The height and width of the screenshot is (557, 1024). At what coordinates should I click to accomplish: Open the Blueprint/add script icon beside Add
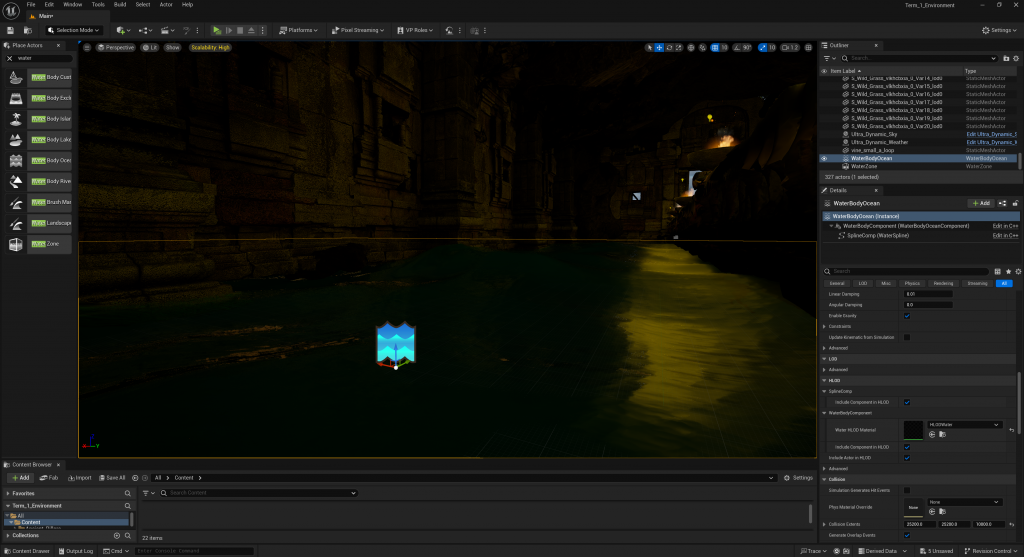click(1002, 203)
